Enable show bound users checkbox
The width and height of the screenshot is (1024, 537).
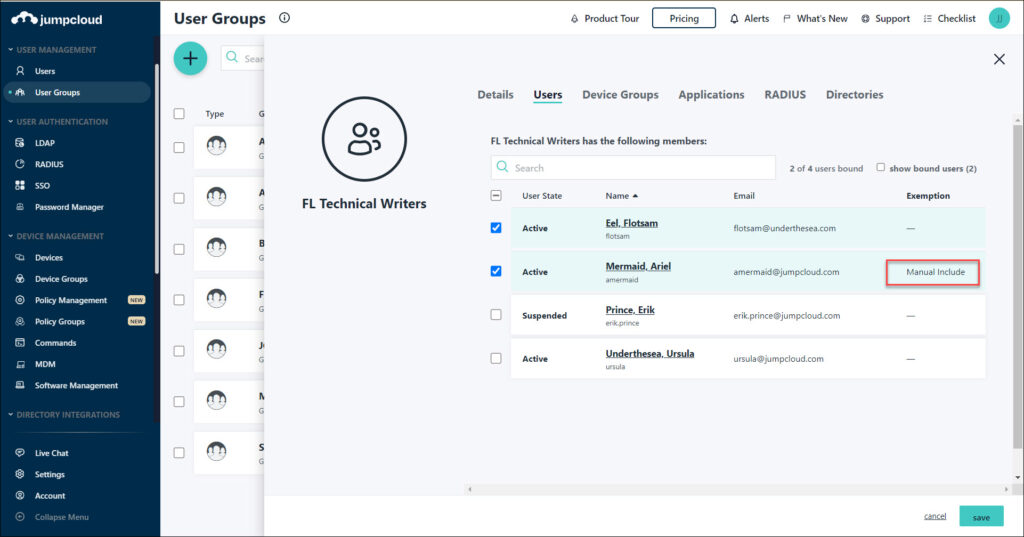point(880,167)
